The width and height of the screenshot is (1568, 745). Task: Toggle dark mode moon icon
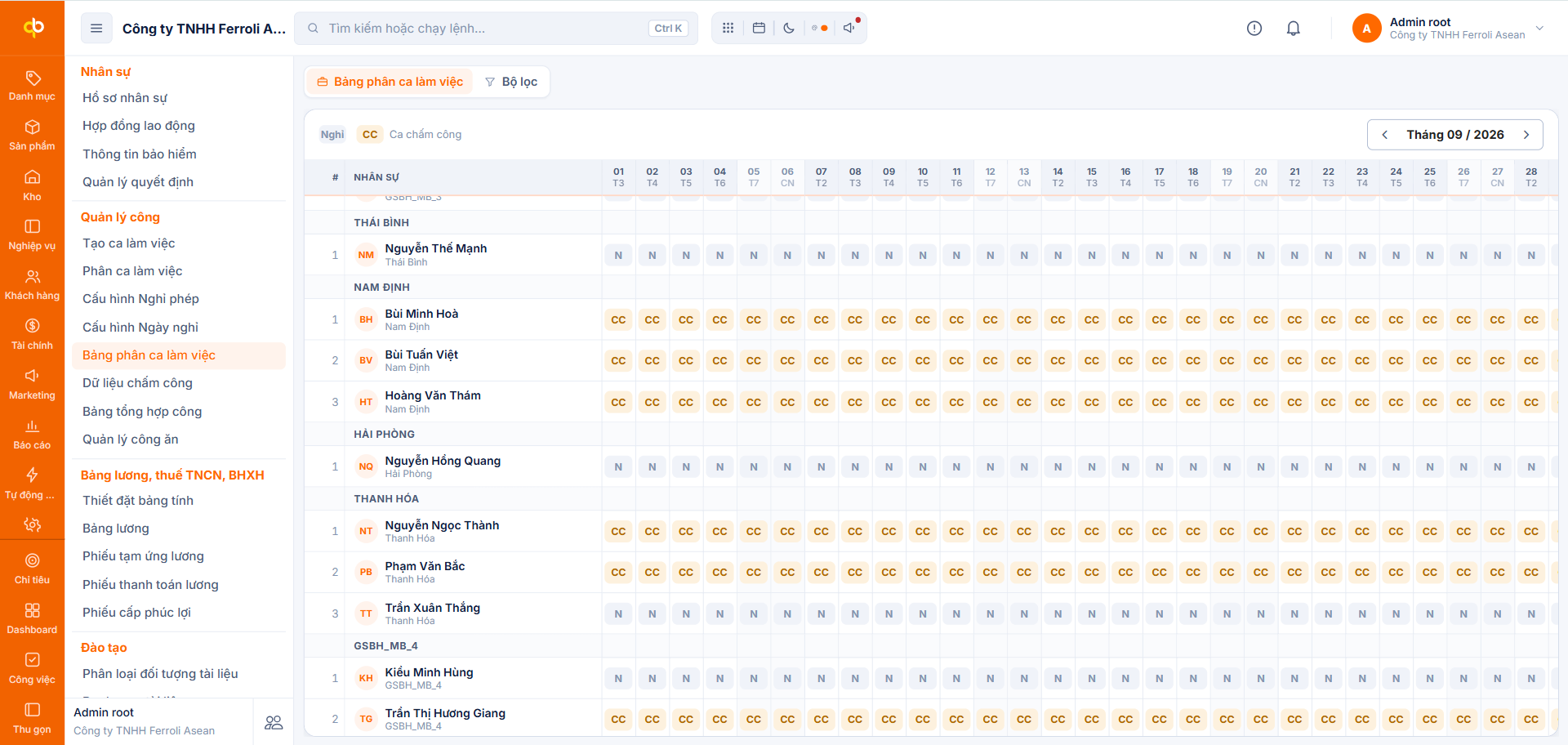coord(789,28)
